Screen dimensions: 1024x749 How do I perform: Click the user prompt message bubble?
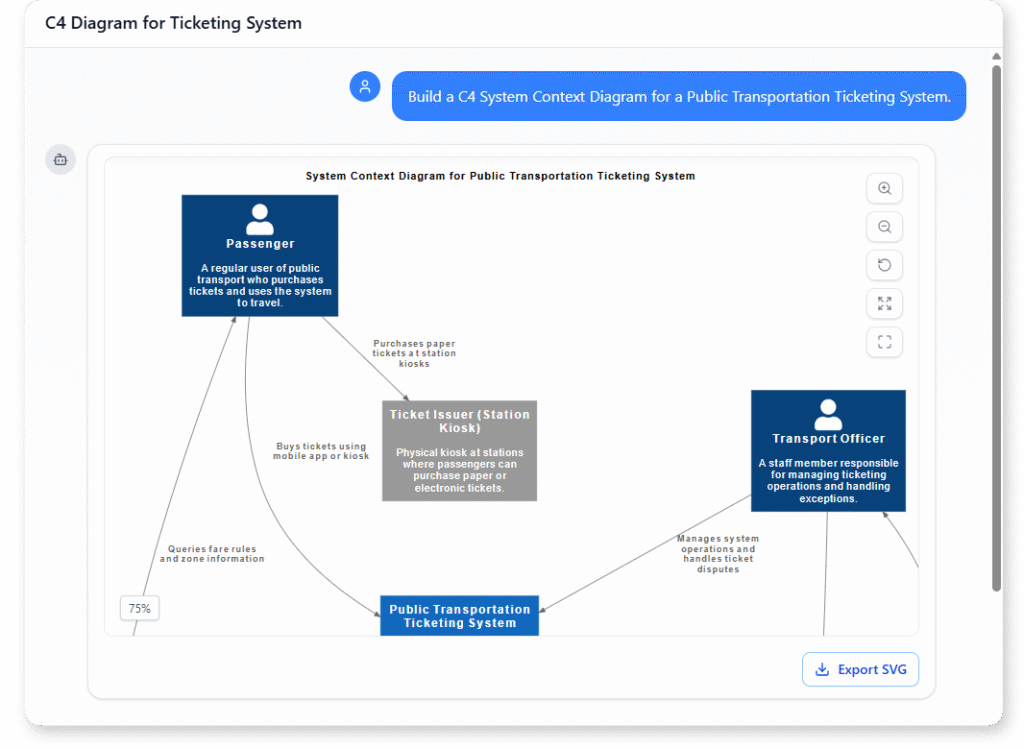(679, 96)
